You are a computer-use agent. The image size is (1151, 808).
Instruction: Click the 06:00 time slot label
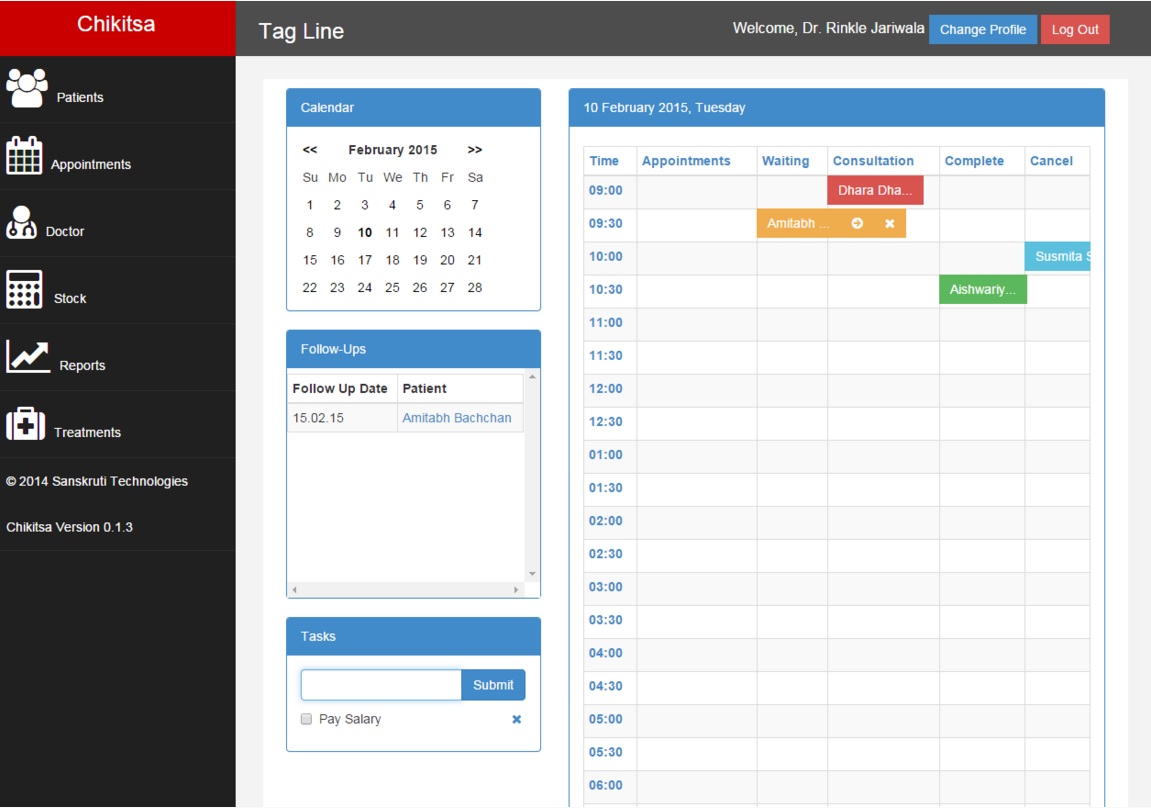[x=606, y=785]
